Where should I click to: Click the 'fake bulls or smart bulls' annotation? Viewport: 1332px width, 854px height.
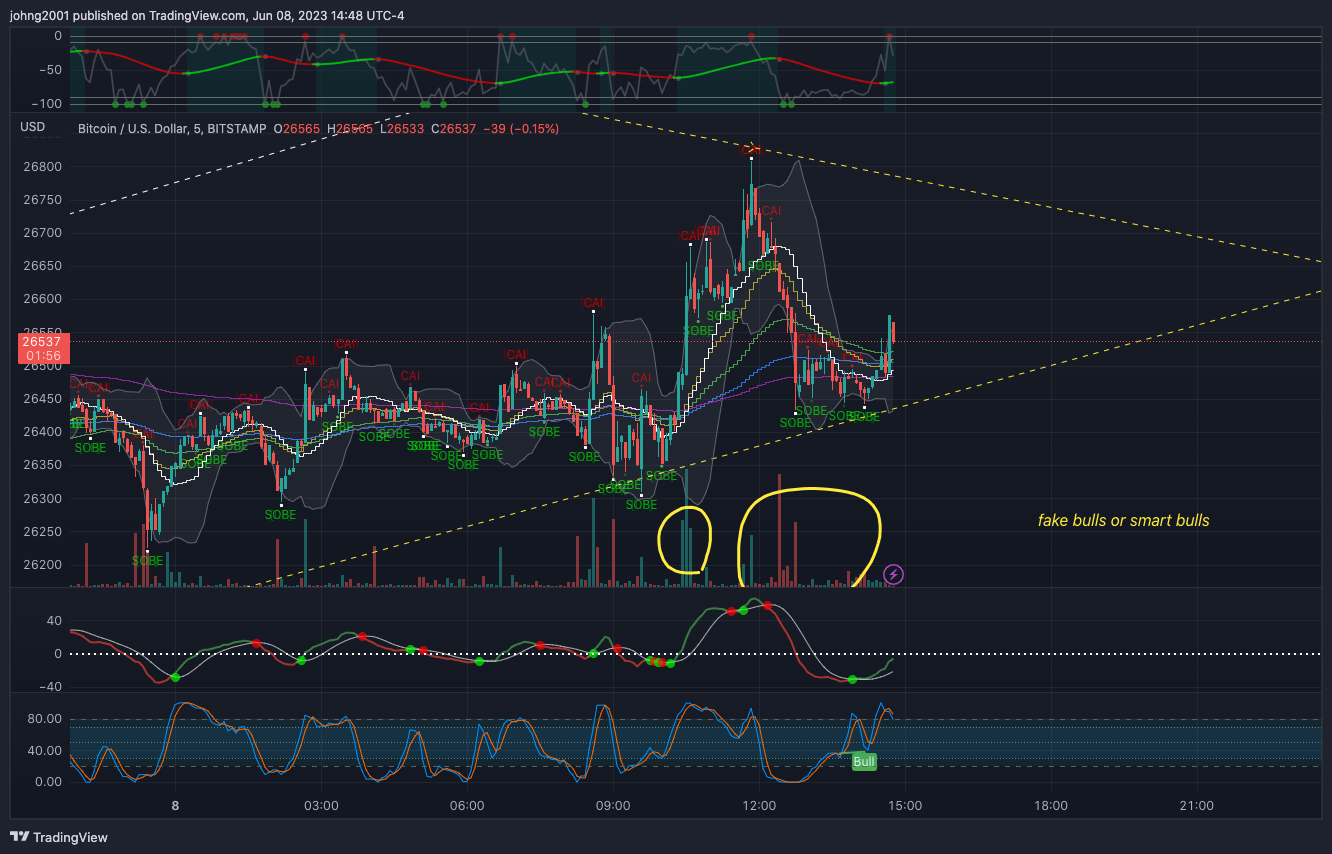1124,520
